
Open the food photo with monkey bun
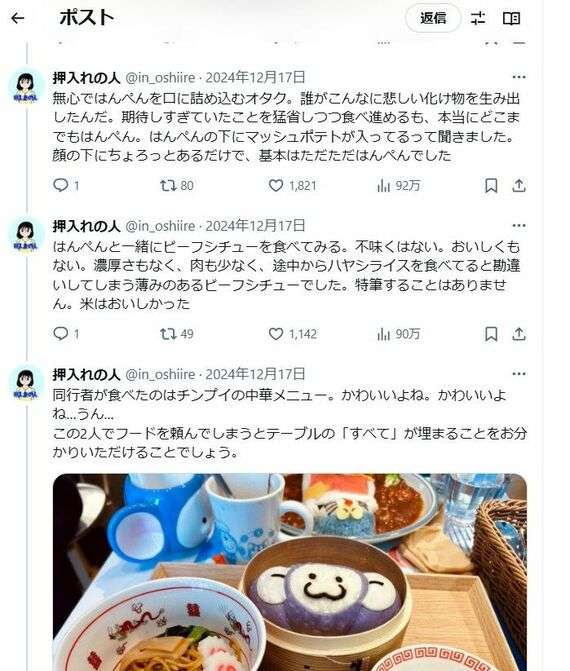point(290,572)
